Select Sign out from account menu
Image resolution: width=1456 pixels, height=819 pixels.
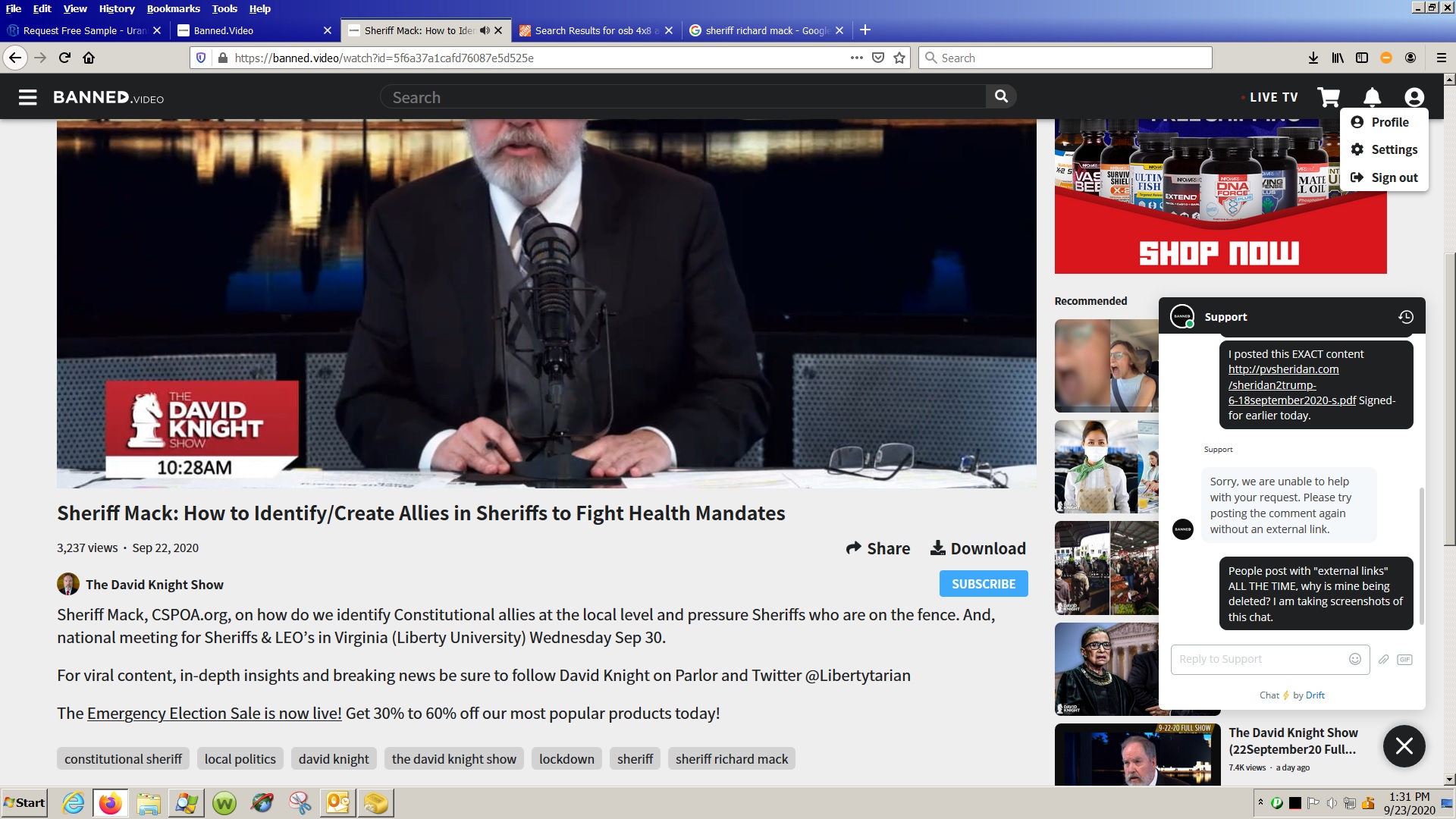1385,177
